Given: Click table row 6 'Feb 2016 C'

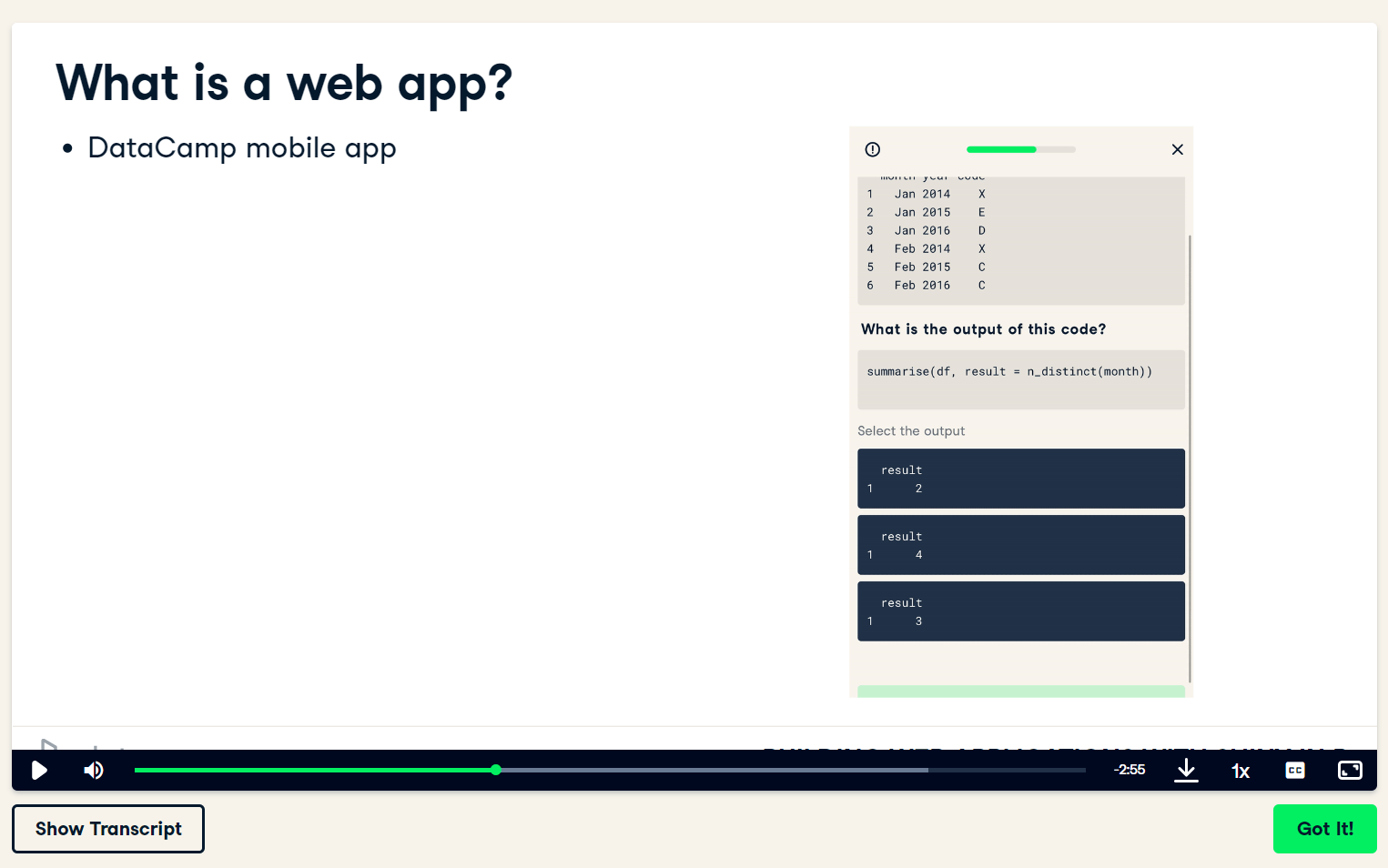Looking at the screenshot, I should tap(927, 285).
